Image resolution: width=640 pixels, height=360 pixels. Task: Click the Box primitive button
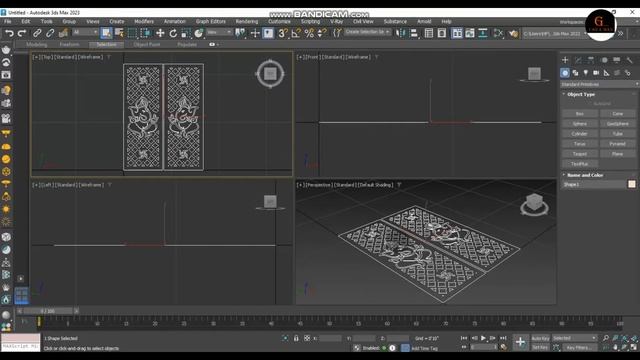[580, 114]
